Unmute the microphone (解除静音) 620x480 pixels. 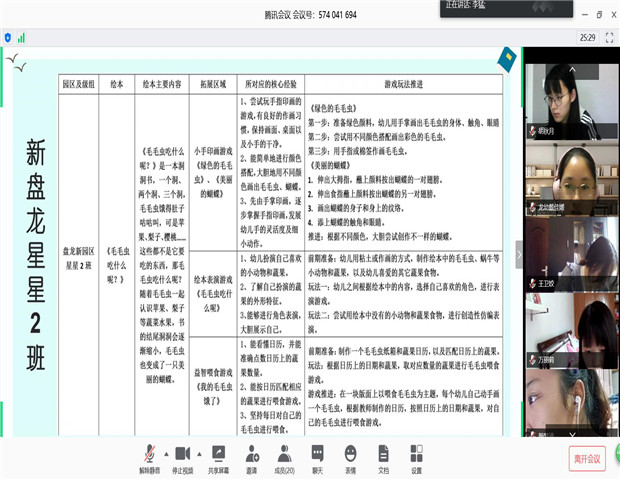pos(148,457)
